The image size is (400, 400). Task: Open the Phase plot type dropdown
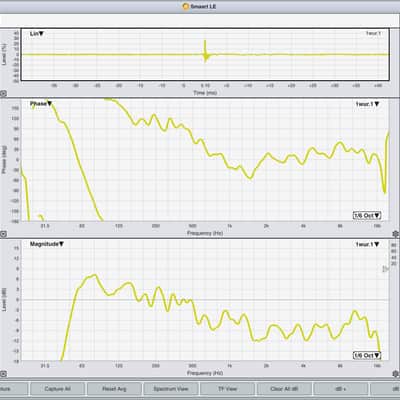tap(41, 104)
